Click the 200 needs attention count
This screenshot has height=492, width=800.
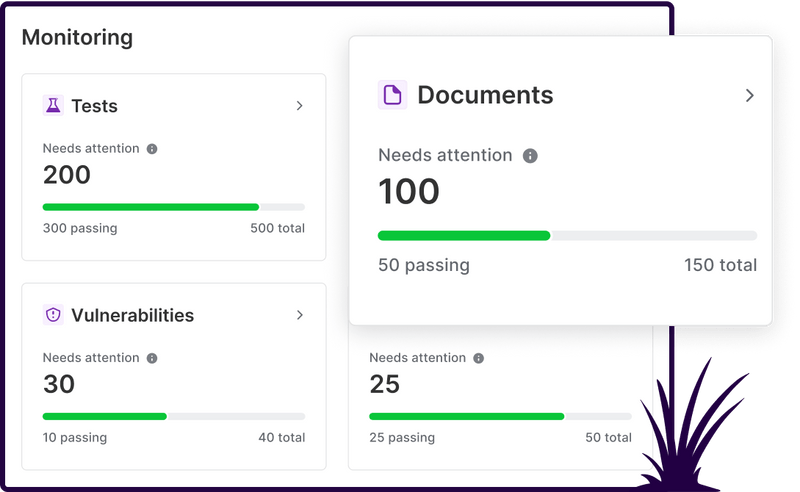67,175
